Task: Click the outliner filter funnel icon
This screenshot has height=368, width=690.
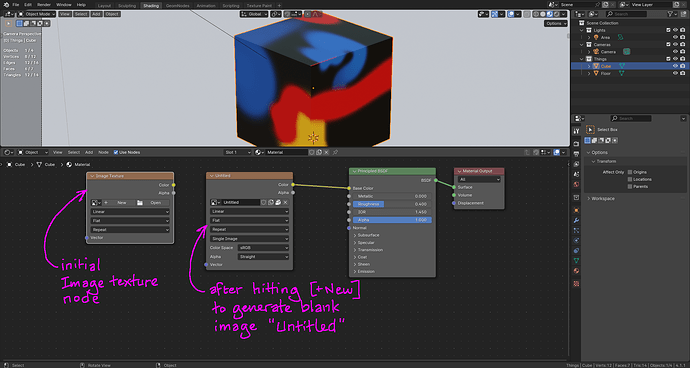Action: [x=670, y=14]
